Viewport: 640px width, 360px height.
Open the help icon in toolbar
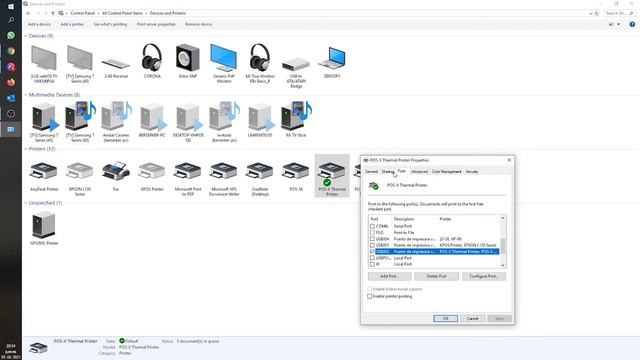pyautogui.click(x=632, y=24)
